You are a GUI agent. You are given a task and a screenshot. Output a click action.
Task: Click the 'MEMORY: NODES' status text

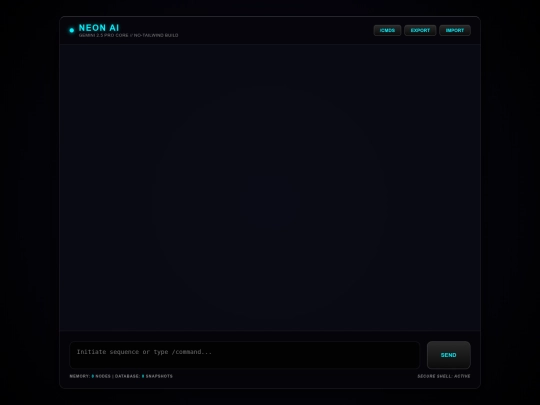(x=90, y=376)
